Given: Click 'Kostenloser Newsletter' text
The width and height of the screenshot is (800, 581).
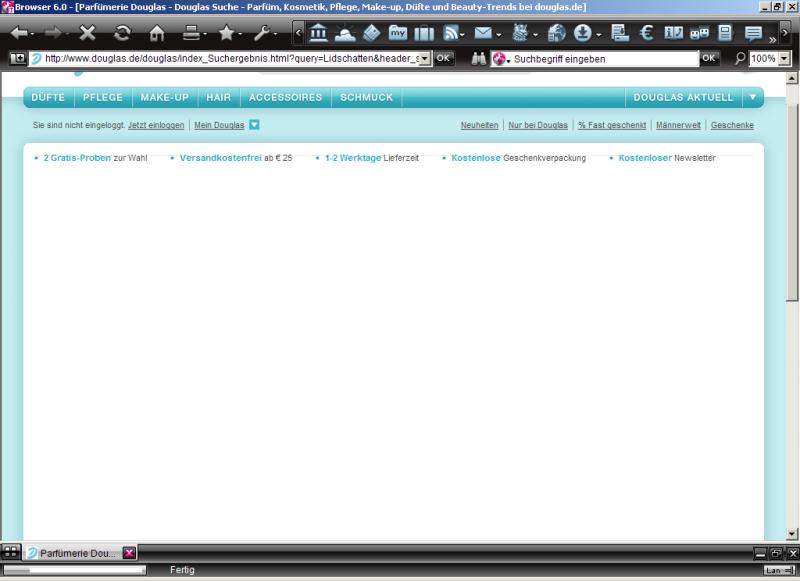Looking at the screenshot, I should tap(667, 158).
